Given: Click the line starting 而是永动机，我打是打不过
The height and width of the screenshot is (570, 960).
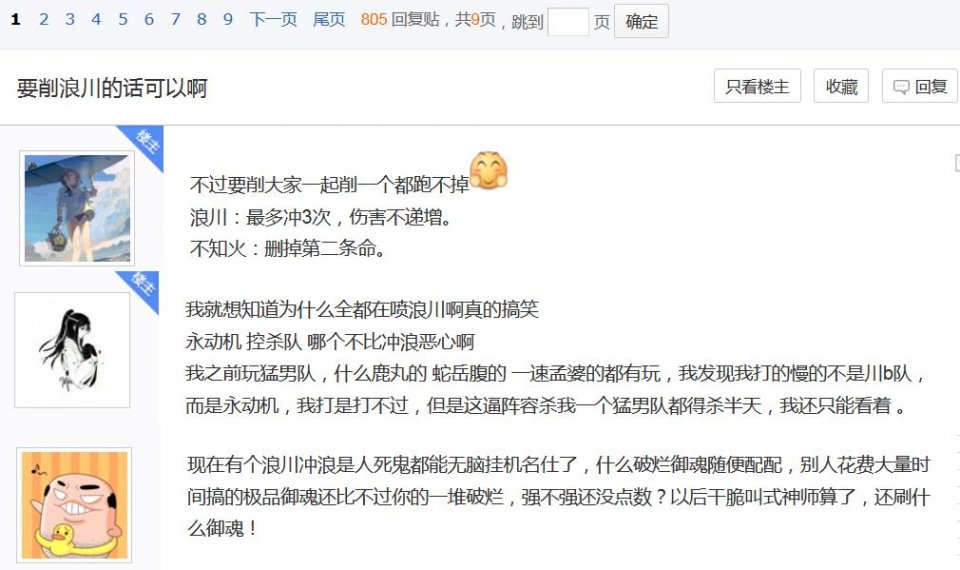Looking at the screenshot, I should 545,405.
